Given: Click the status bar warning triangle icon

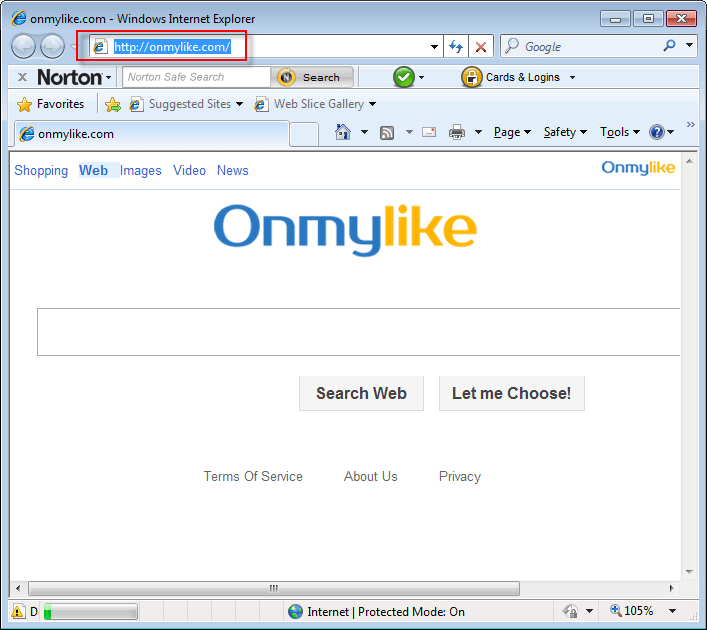Looking at the screenshot, I should tap(18, 612).
